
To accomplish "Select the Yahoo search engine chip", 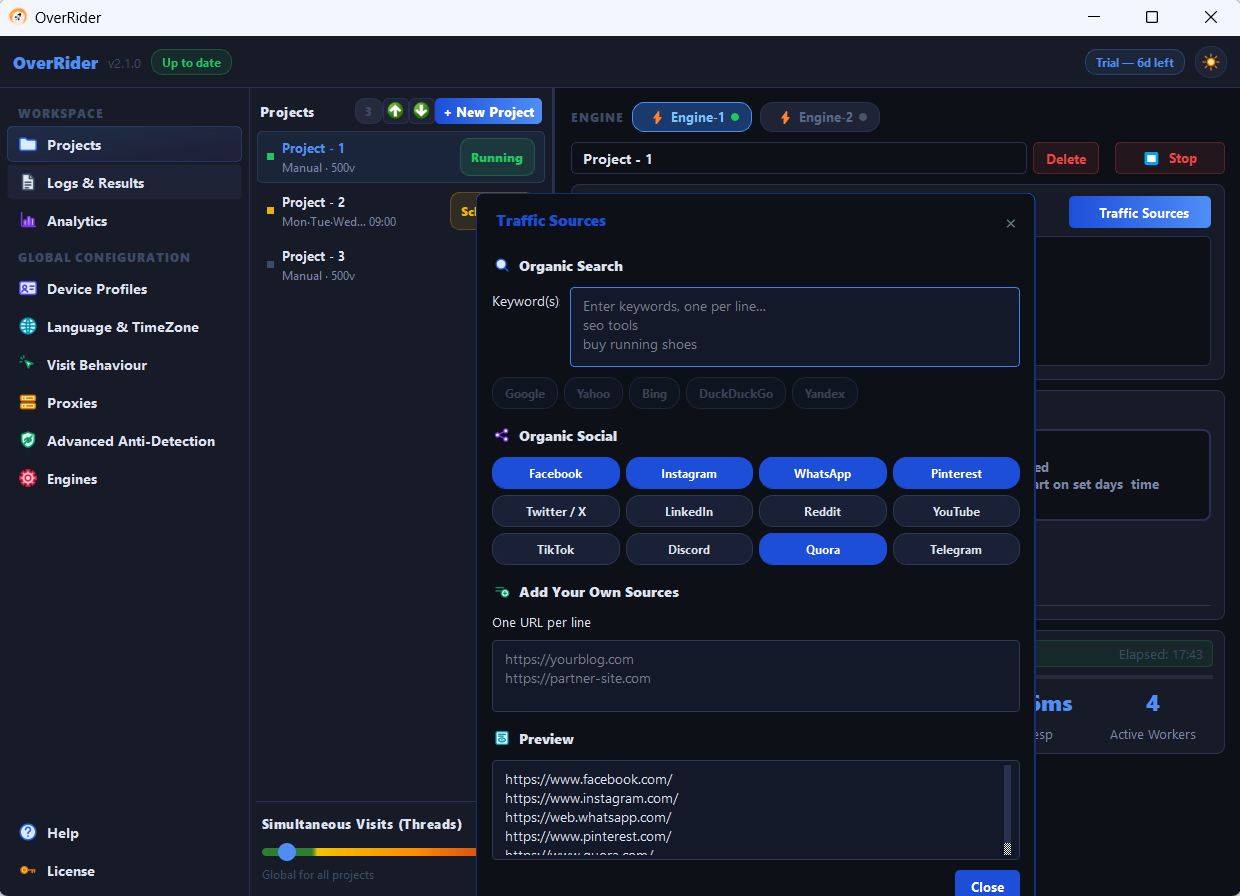I will tap(593, 393).
